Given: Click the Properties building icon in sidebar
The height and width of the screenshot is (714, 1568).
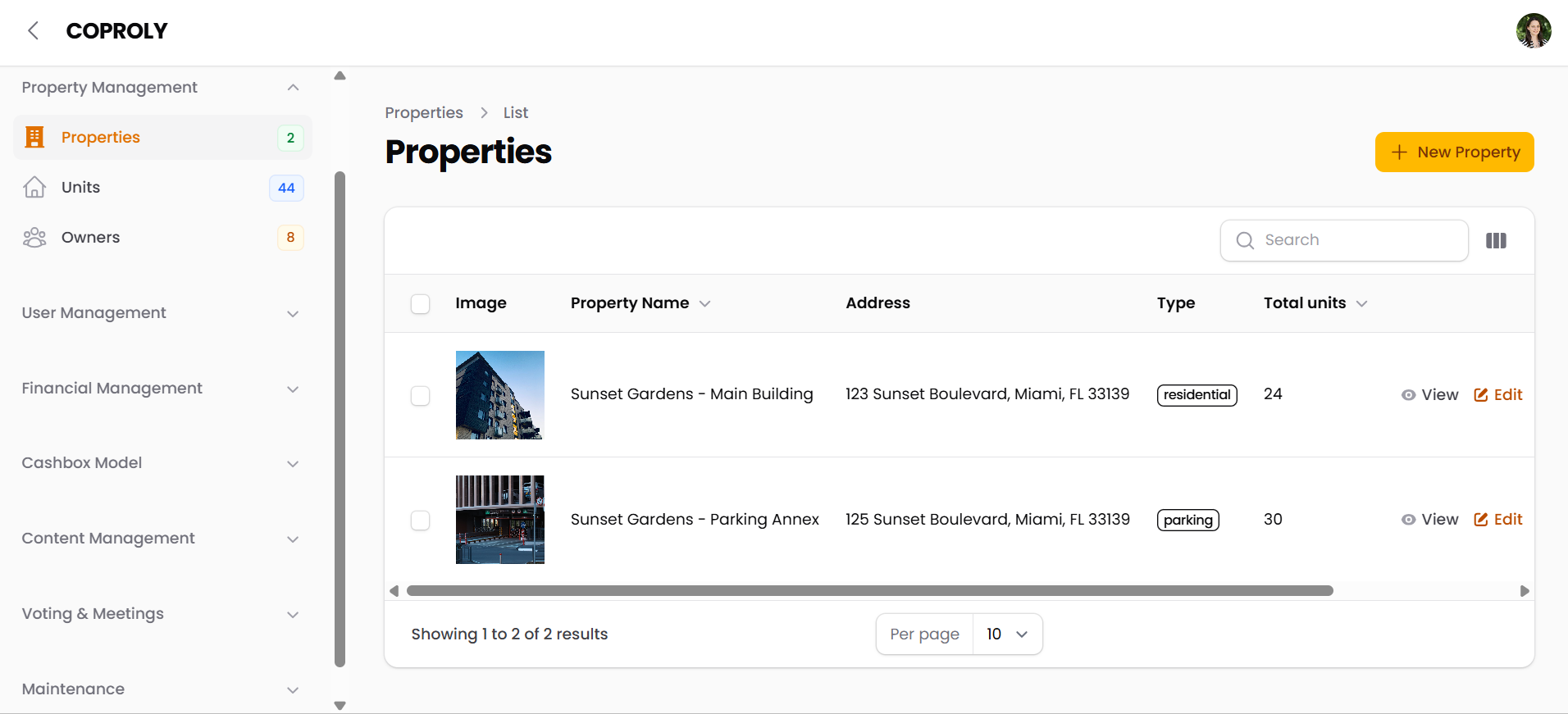Looking at the screenshot, I should pyautogui.click(x=34, y=137).
